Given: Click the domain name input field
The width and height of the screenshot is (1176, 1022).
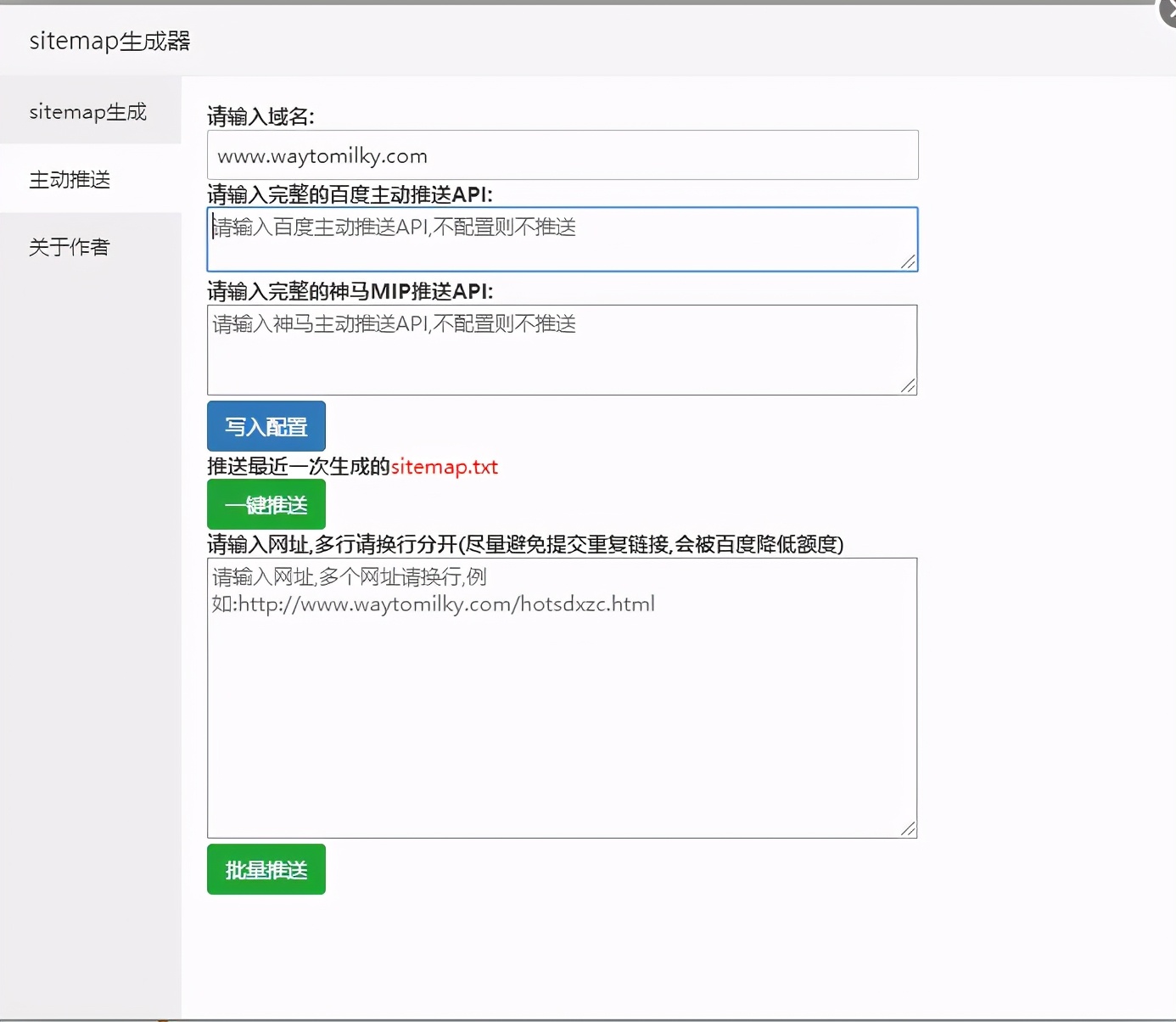Looking at the screenshot, I should pos(563,155).
